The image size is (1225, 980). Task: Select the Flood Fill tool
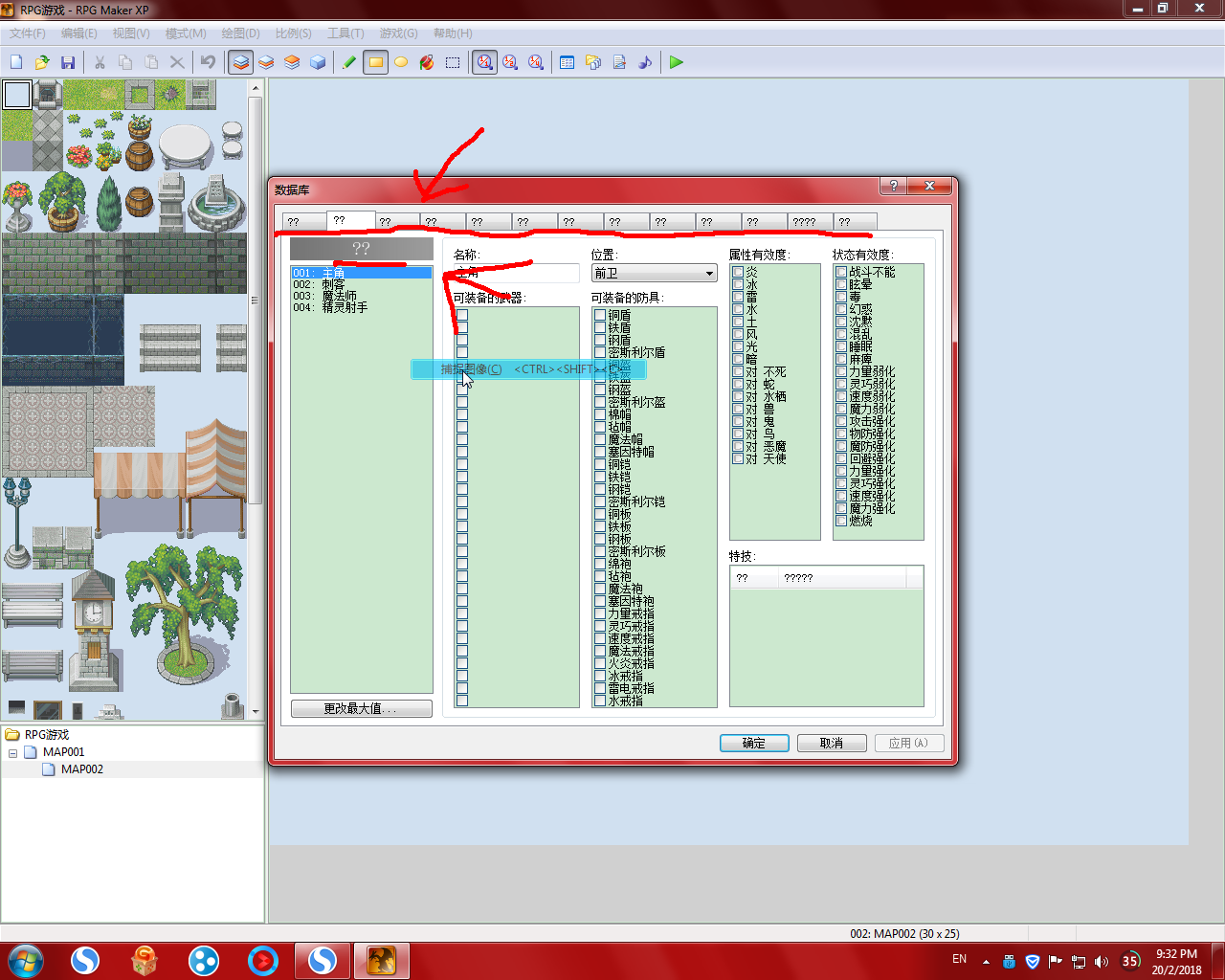427,62
